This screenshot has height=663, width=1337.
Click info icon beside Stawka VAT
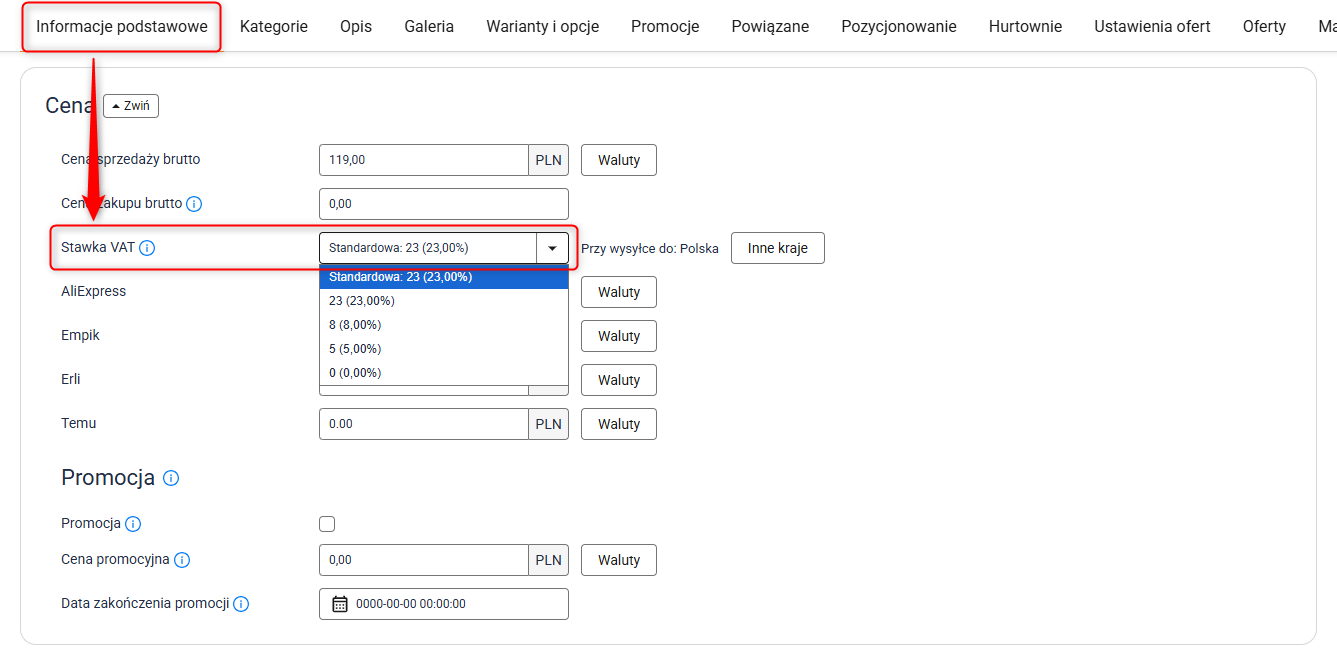tap(147, 248)
